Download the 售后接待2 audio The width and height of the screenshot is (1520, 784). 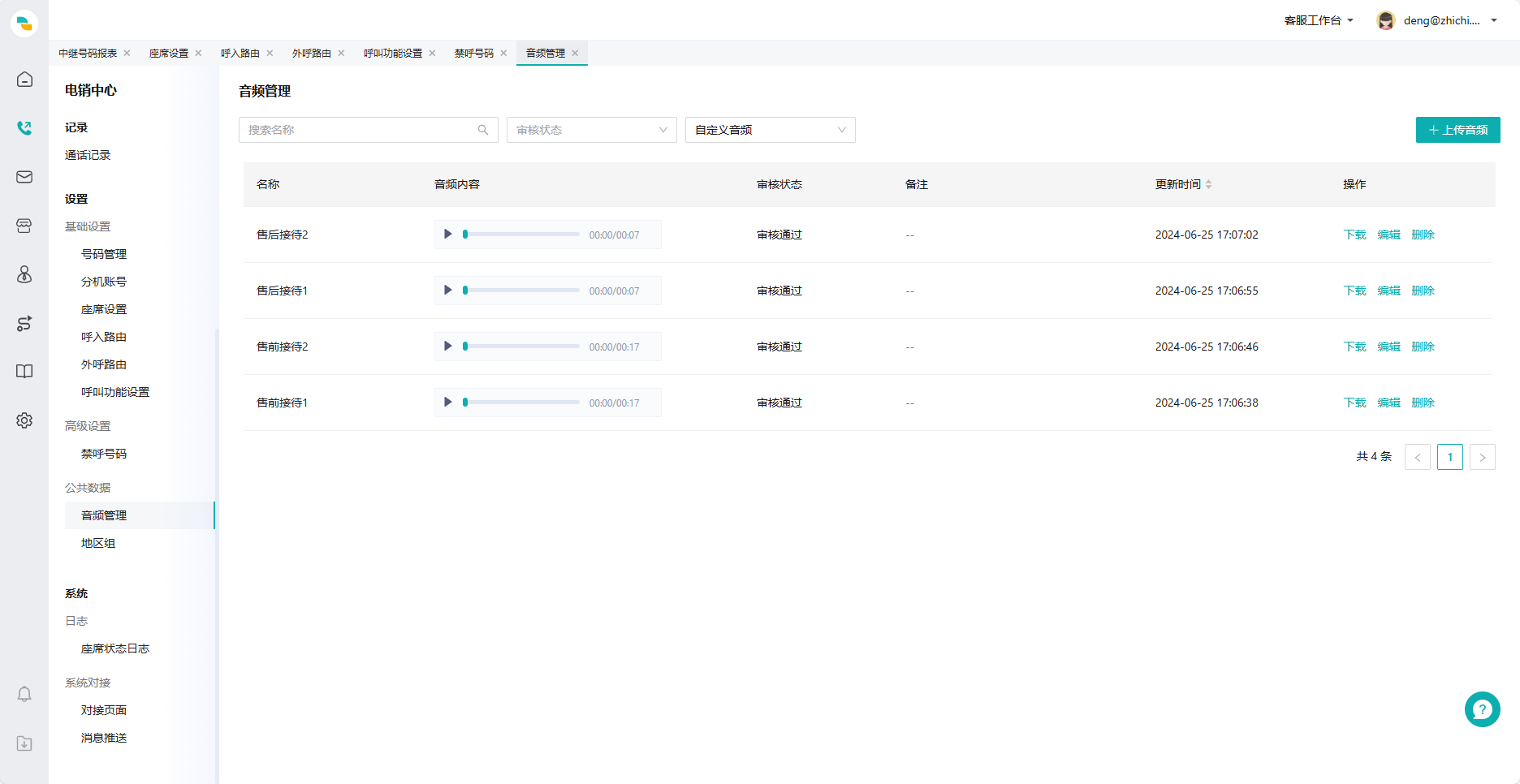click(x=1355, y=235)
